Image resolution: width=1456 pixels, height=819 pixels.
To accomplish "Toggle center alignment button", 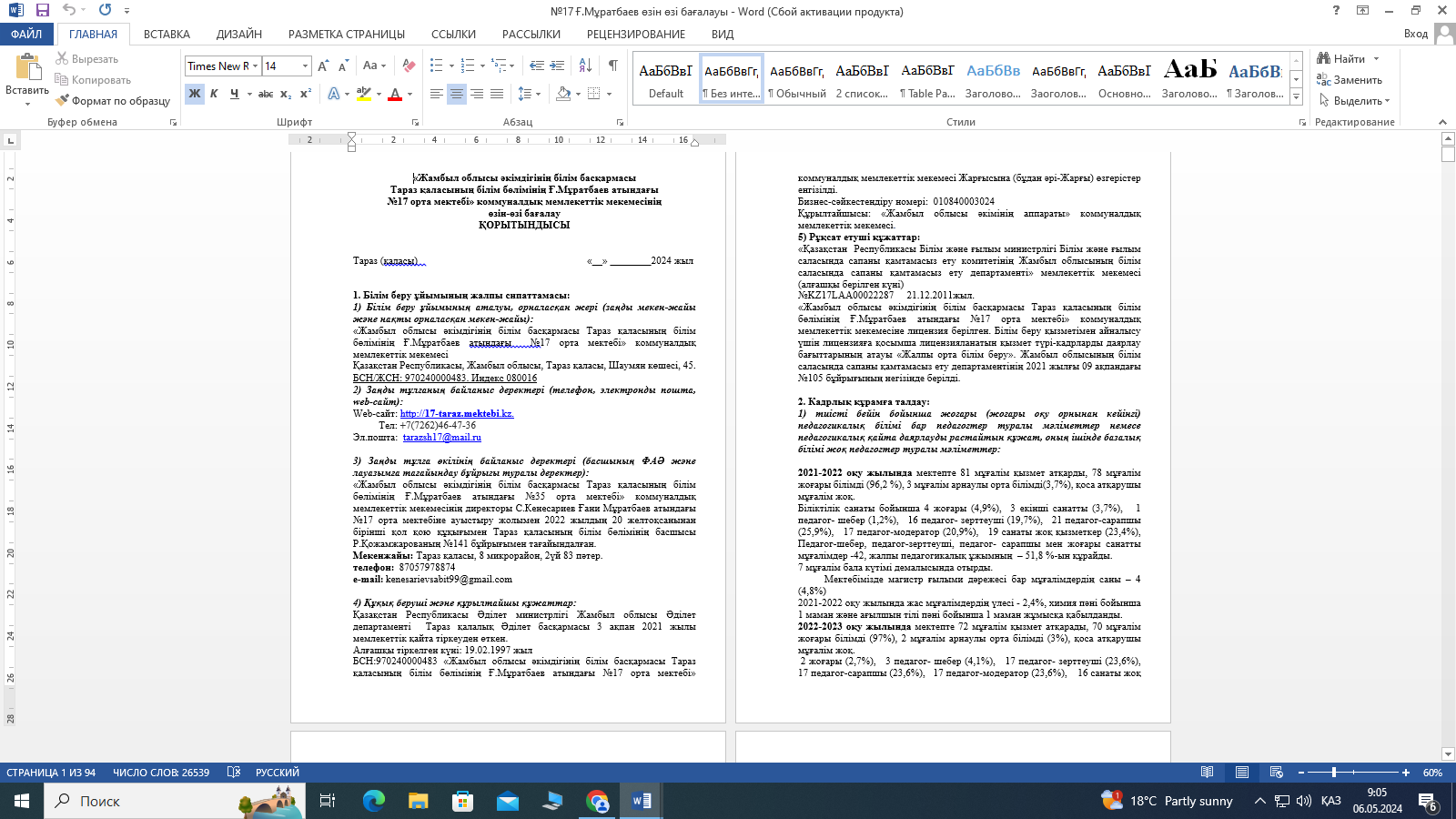I will tap(457, 94).
